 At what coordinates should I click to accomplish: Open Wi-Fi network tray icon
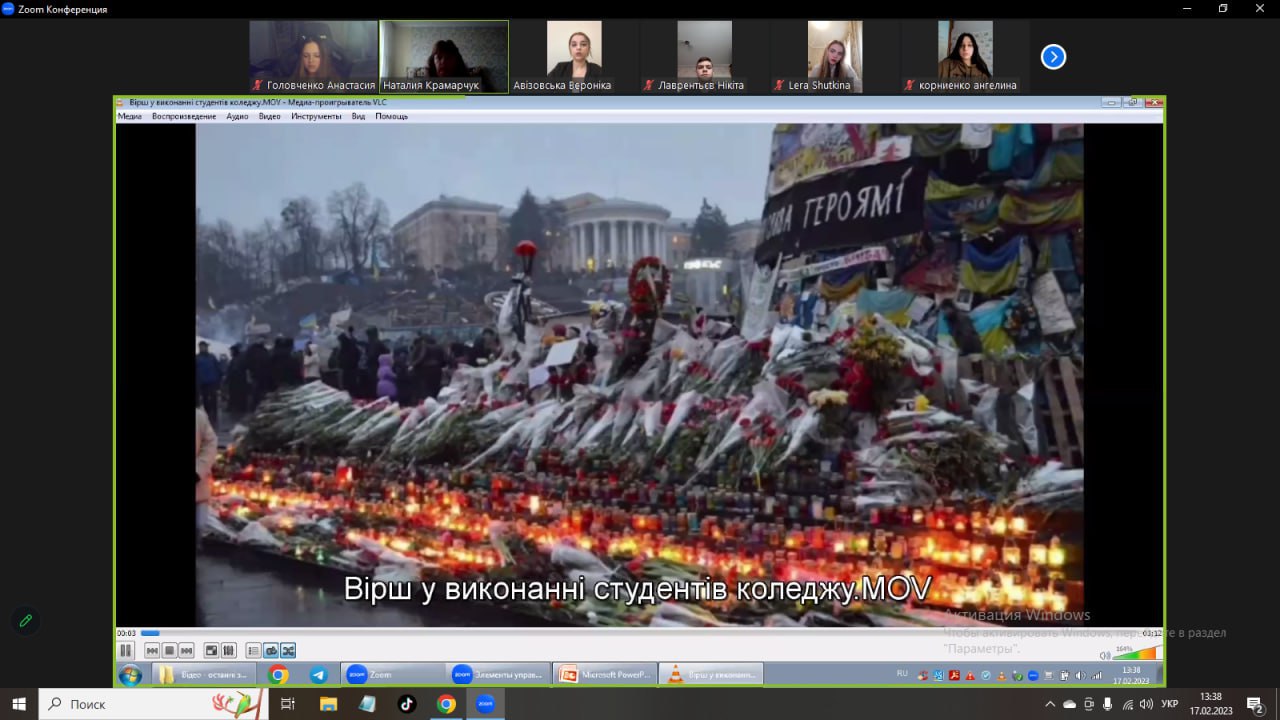(1127, 704)
